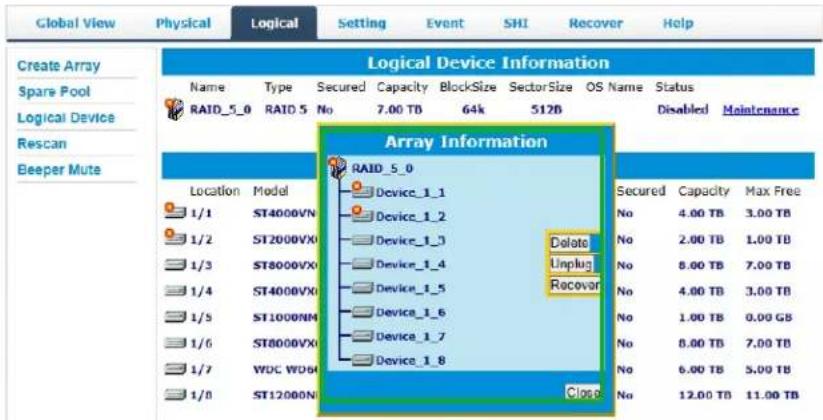Viewport: 823px width, 420px height.
Task: Click the 6.00 TB capacity value
Action: pos(701,369)
